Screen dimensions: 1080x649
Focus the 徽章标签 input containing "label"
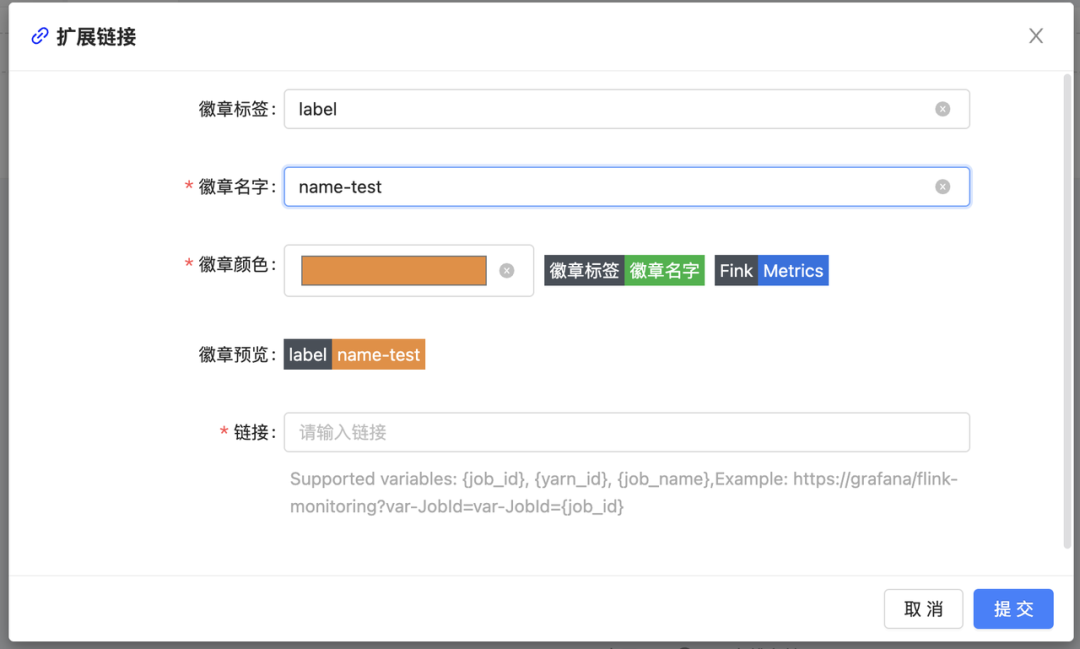[610, 109]
